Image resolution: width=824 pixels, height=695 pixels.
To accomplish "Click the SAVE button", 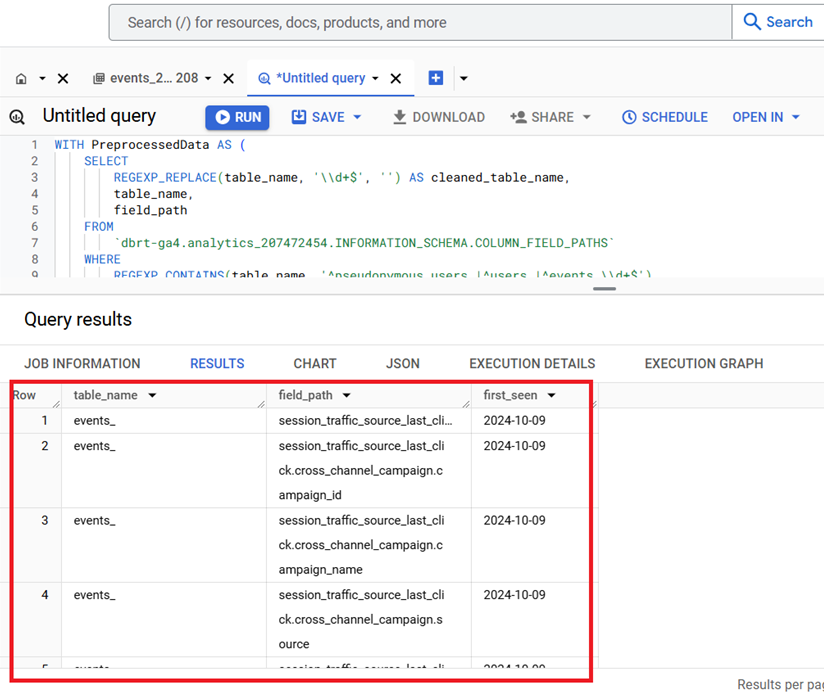I will click(x=318, y=117).
